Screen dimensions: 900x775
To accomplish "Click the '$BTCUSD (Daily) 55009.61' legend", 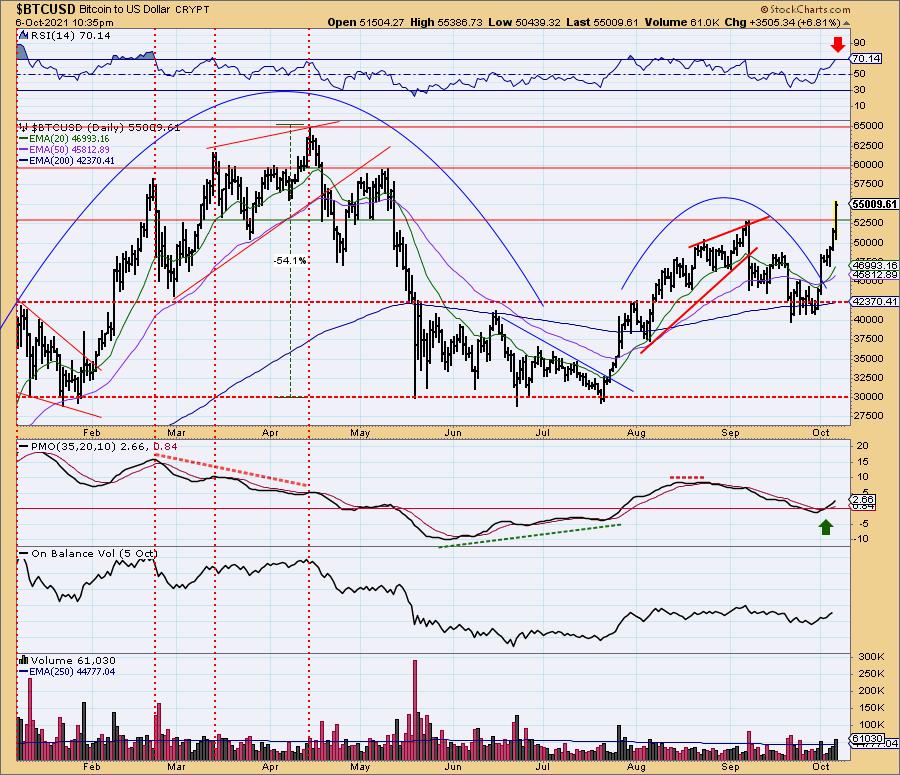I will pos(106,127).
